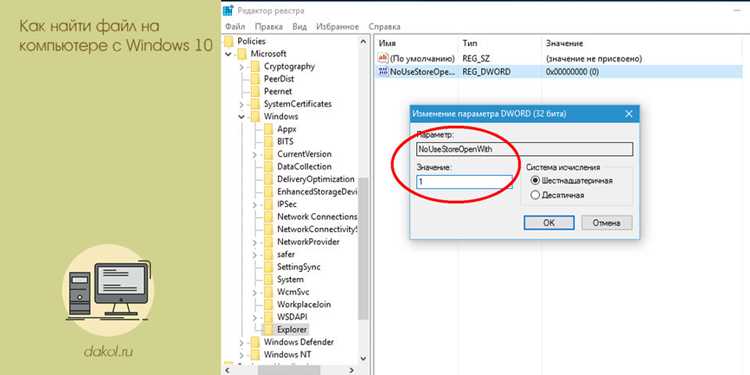This screenshot has width=750, height=375.
Task: Open the Вид menu
Action: click(x=299, y=27)
